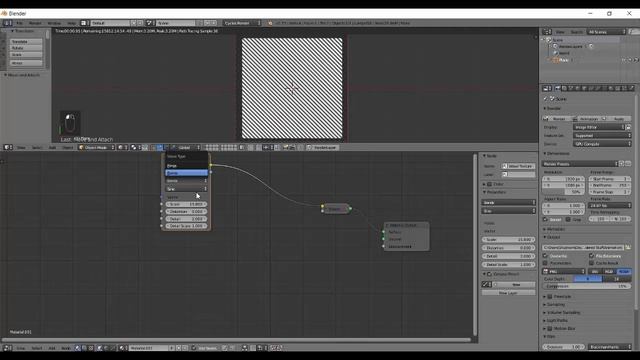Viewport: 640px width, 360px height.
Task: Open the frame rate fps dropdown
Action: pyautogui.click(x=609, y=205)
